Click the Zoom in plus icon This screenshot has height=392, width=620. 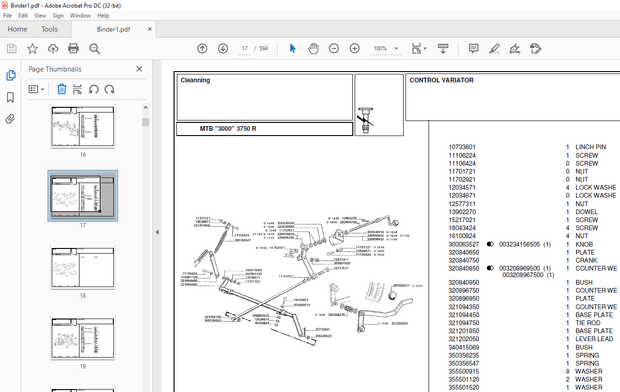355,49
